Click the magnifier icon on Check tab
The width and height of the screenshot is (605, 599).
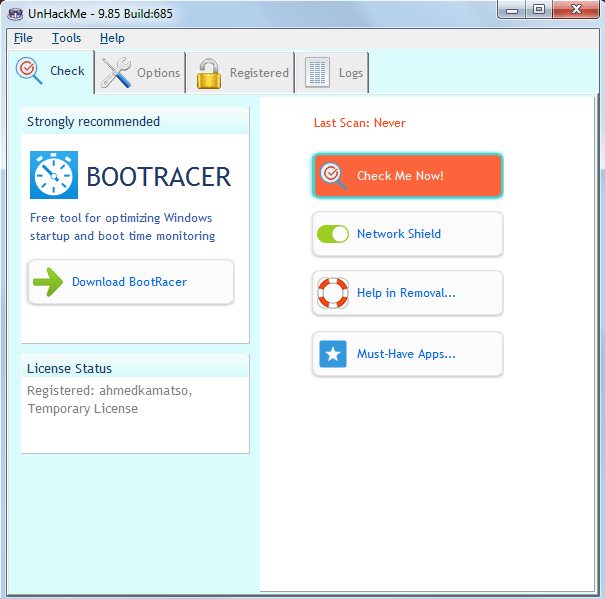29,71
